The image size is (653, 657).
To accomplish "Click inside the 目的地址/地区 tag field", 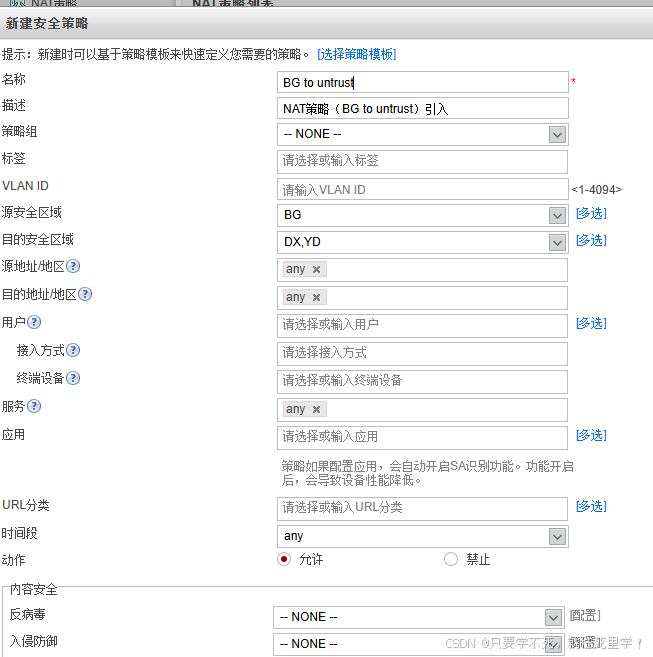I will [x=422, y=298].
